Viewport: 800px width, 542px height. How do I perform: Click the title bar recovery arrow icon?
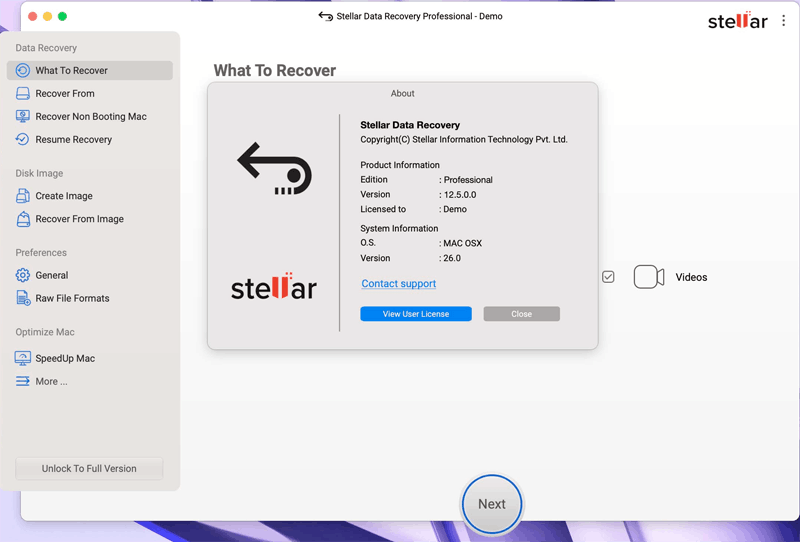click(x=326, y=16)
